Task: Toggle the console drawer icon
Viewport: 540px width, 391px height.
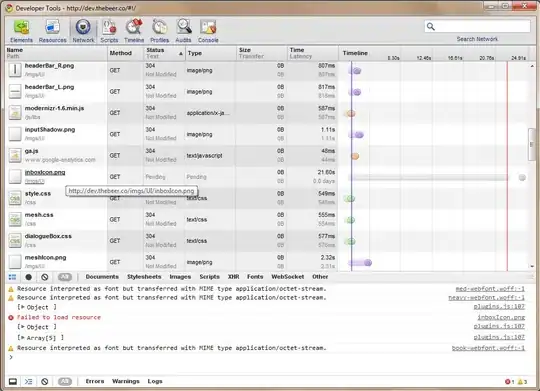Action: click(29, 381)
